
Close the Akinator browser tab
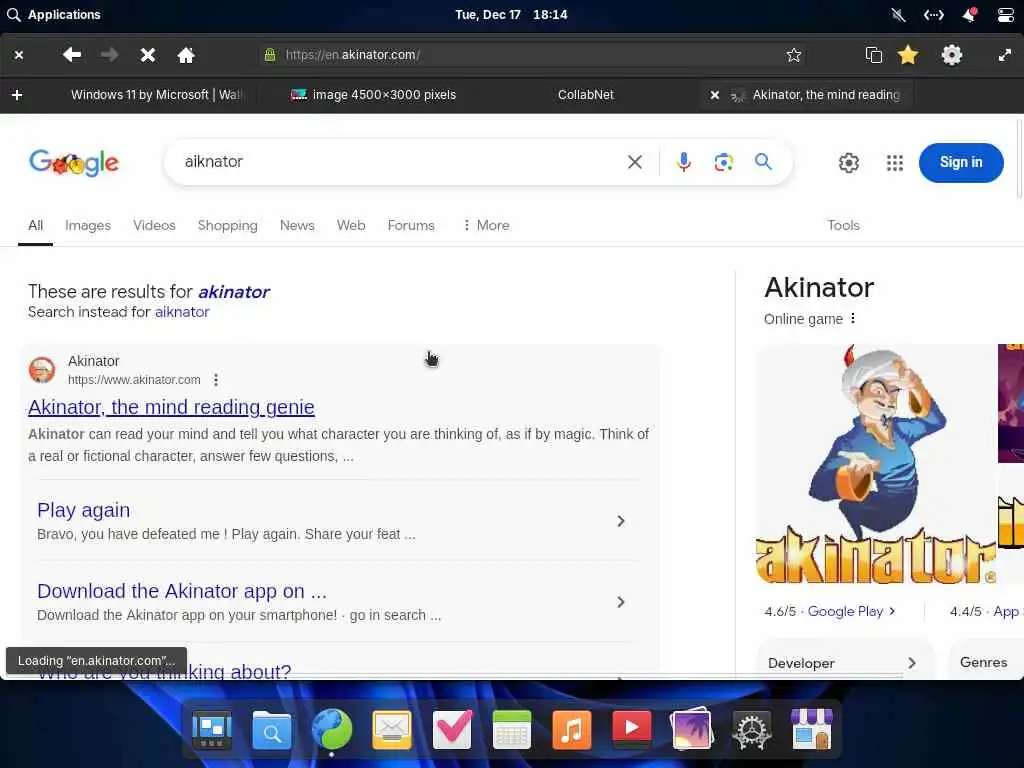pos(715,95)
